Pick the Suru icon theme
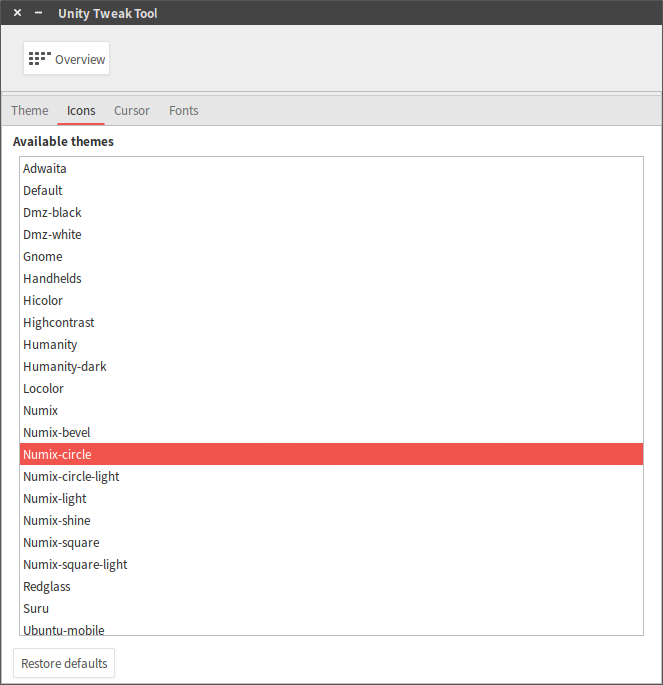 tap(332, 608)
